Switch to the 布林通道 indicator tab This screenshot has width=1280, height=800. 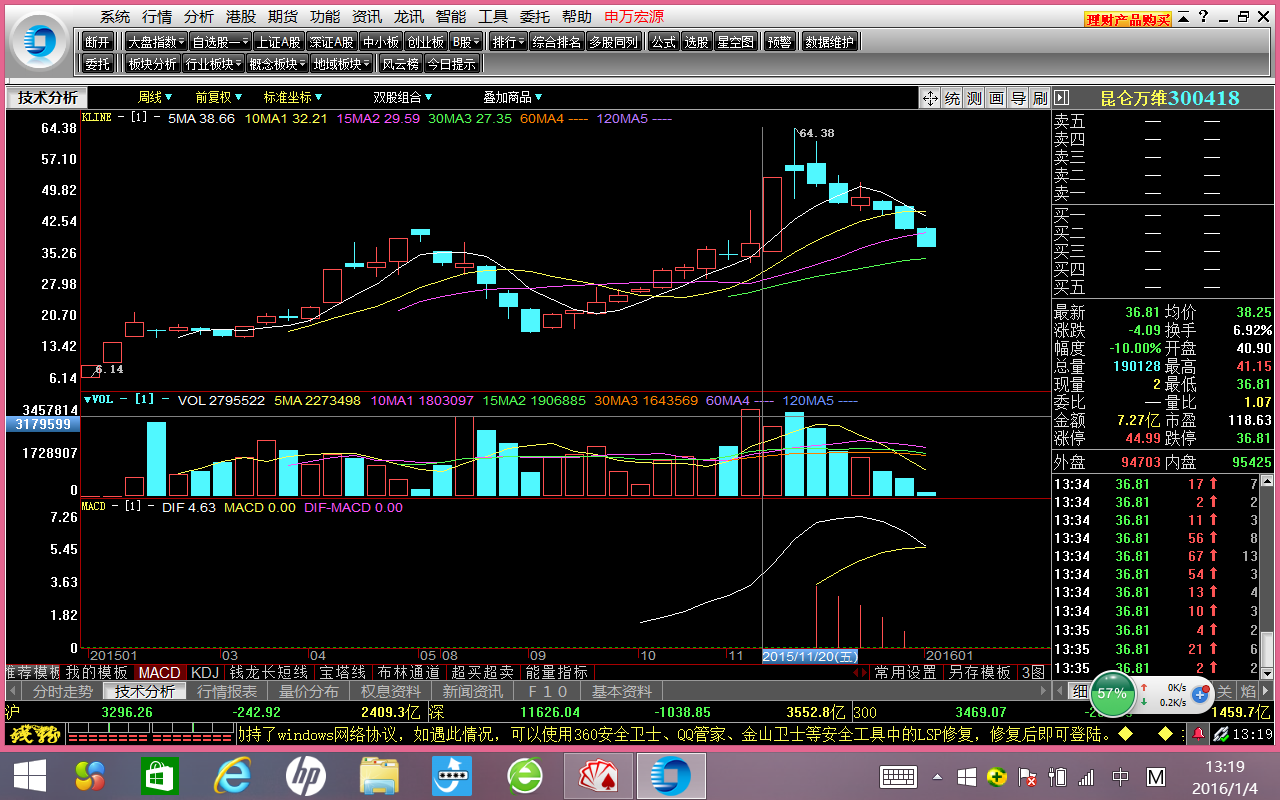click(x=409, y=673)
